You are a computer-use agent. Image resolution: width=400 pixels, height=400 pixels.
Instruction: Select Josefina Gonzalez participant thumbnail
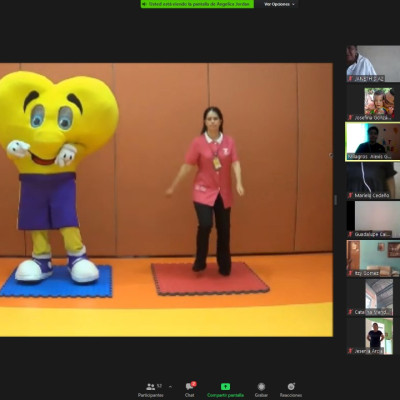373,103
